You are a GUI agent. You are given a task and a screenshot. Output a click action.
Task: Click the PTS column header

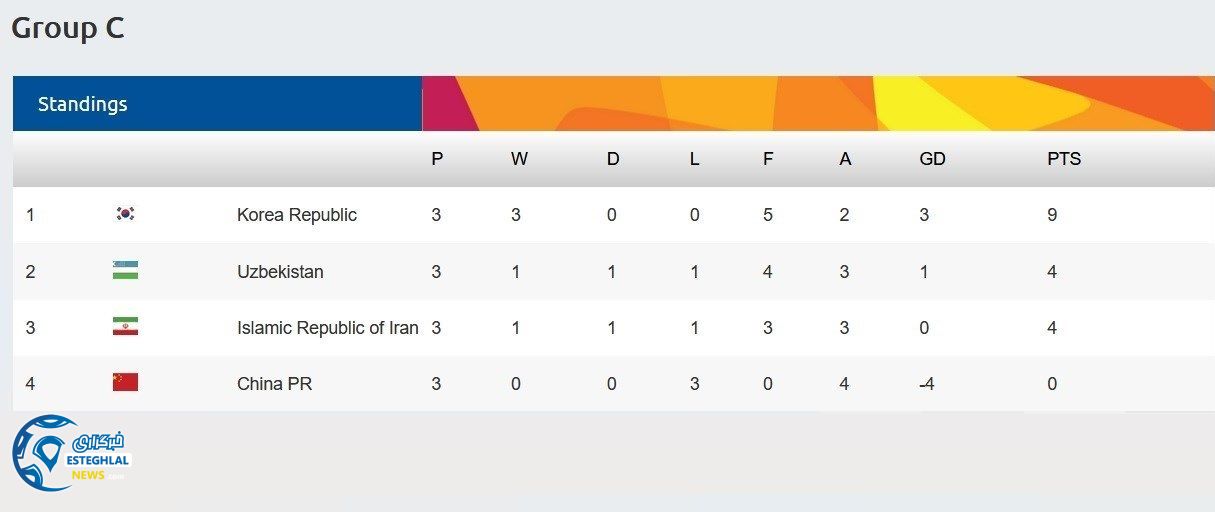coord(1063,159)
